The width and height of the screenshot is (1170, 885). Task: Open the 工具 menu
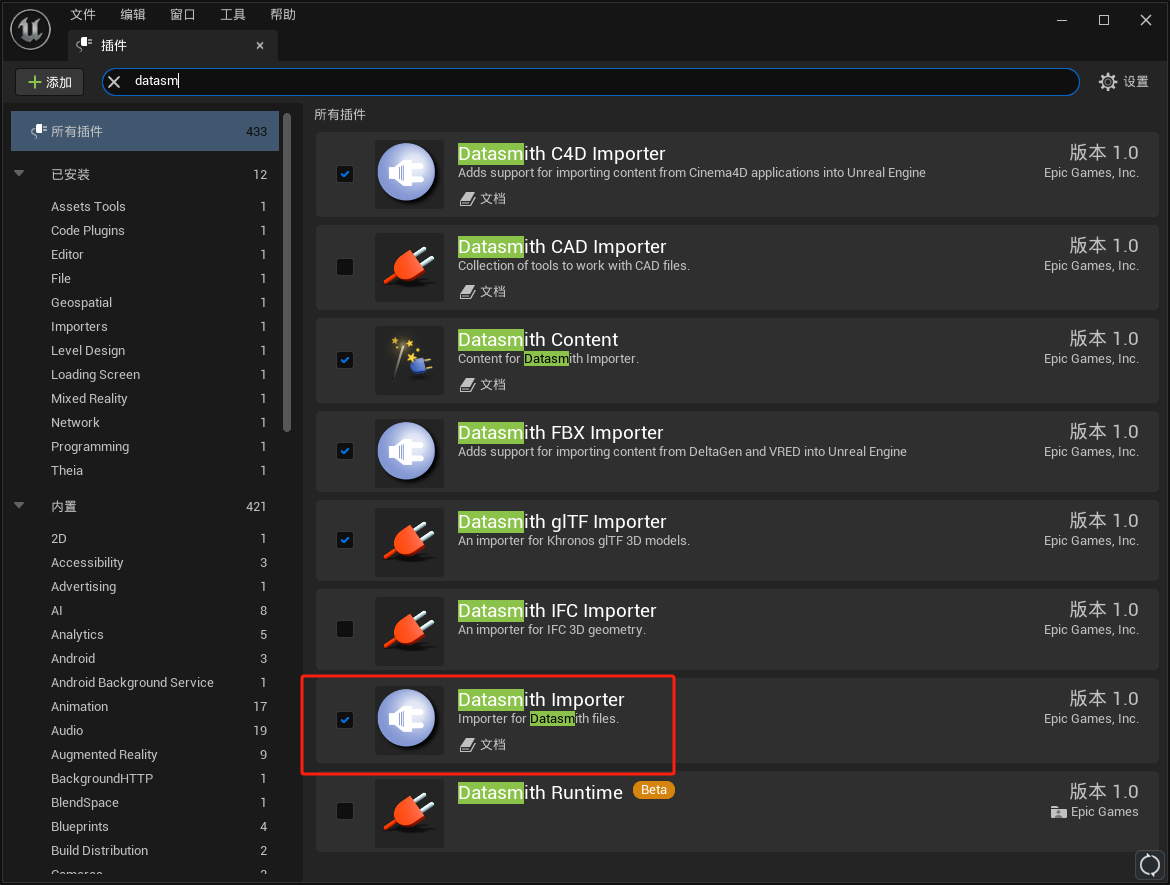(x=233, y=14)
